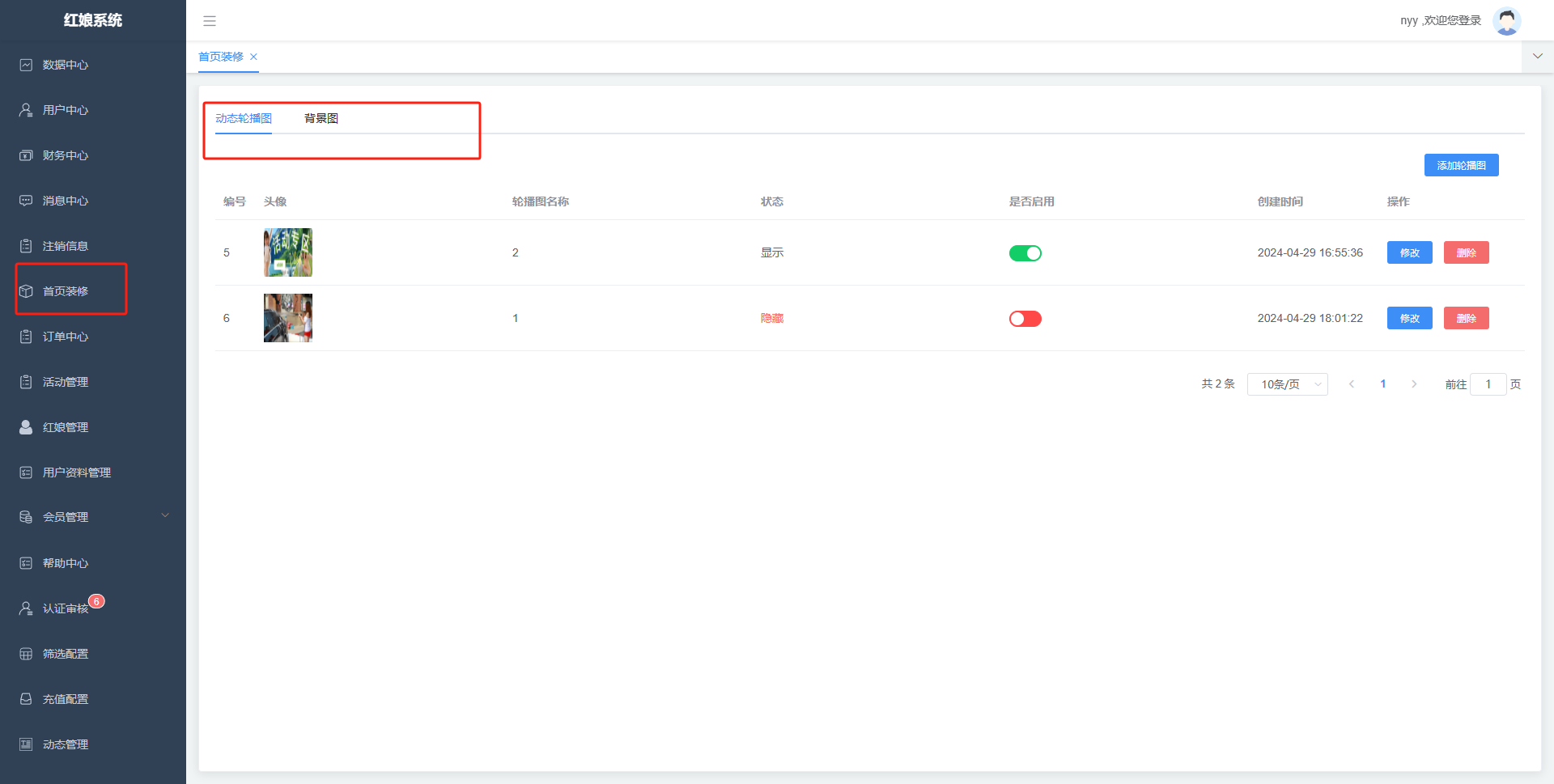This screenshot has height=784, width=1554.
Task: Click the 添加轮播图 button
Action: (1461, 165)
